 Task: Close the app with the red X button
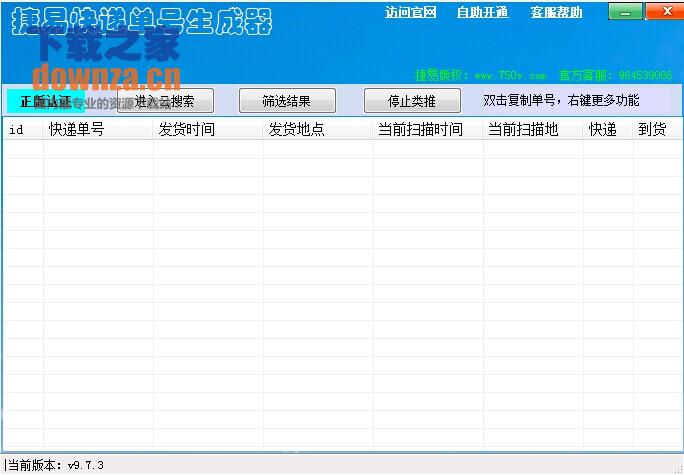pos(663,12)
